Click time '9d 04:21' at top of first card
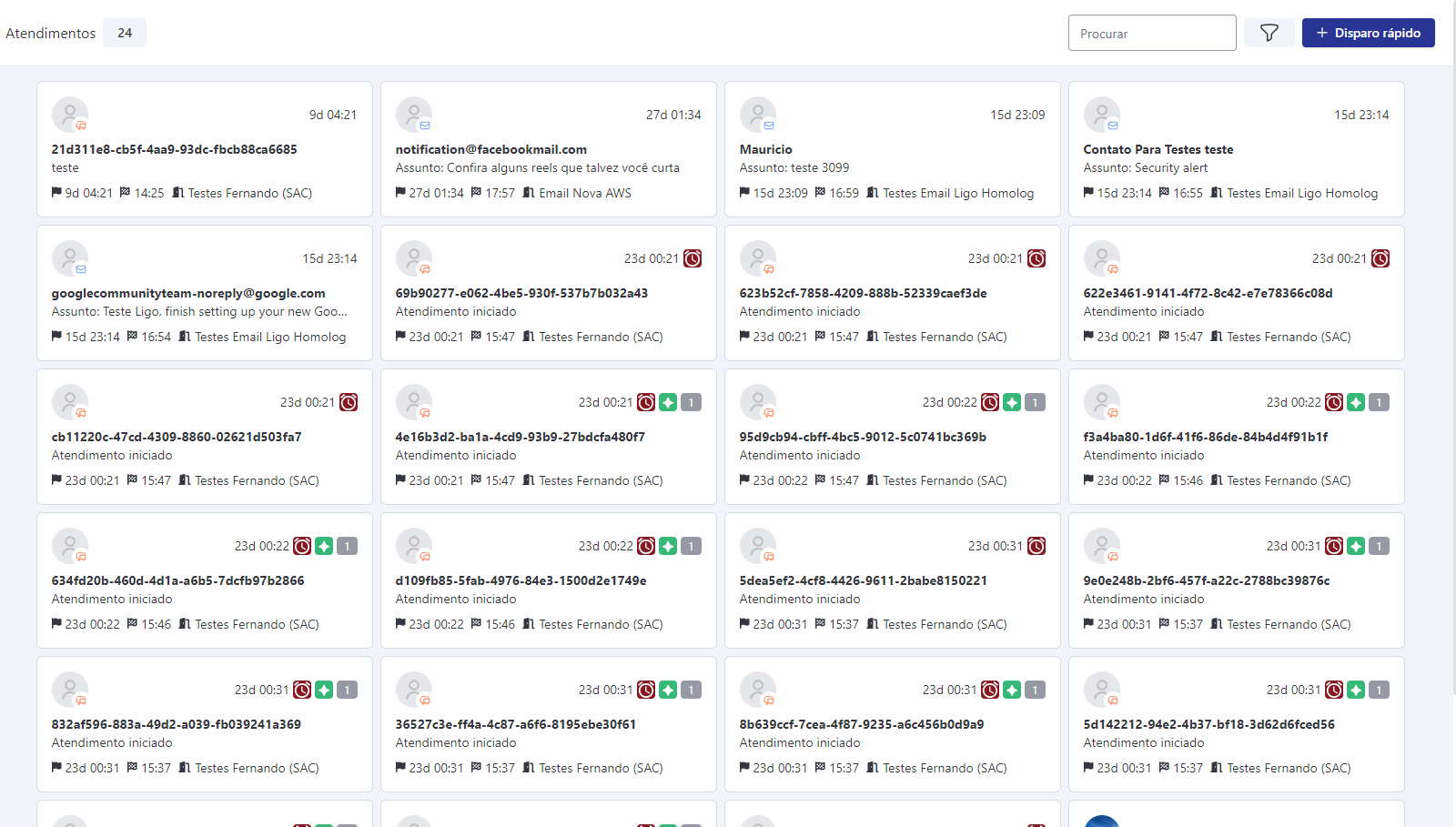Viewport: 1456px width, 827px height. coord(333,115)
